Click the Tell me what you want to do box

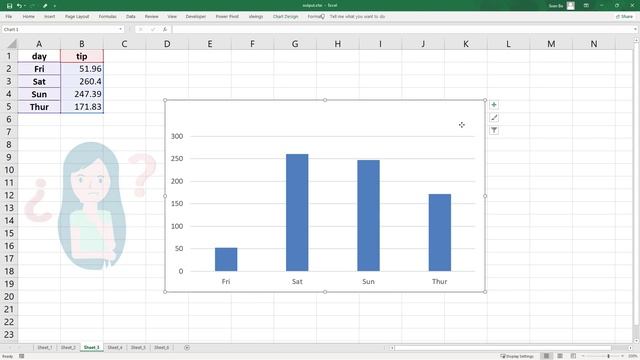coord(357,16)
